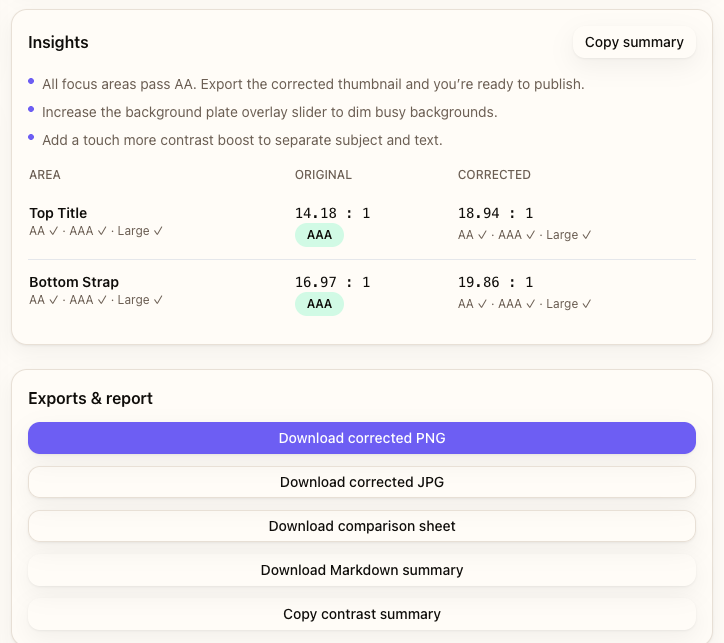Screen dimensions: 724x643
Task: Click compliance checks under 19.86 : 1
Action: [x=525, y=304]
